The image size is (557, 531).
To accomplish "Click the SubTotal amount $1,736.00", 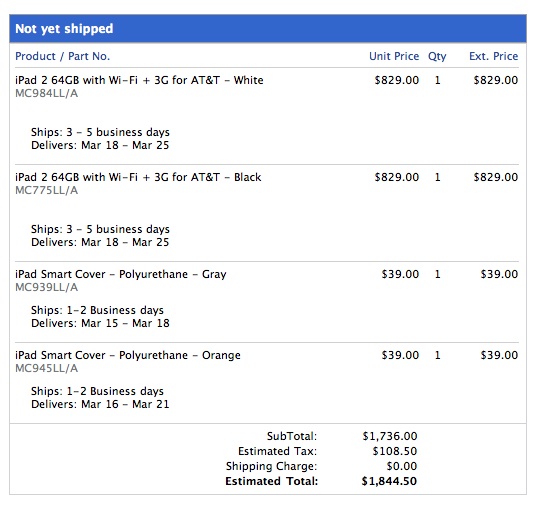I will [x=390, y=436].
